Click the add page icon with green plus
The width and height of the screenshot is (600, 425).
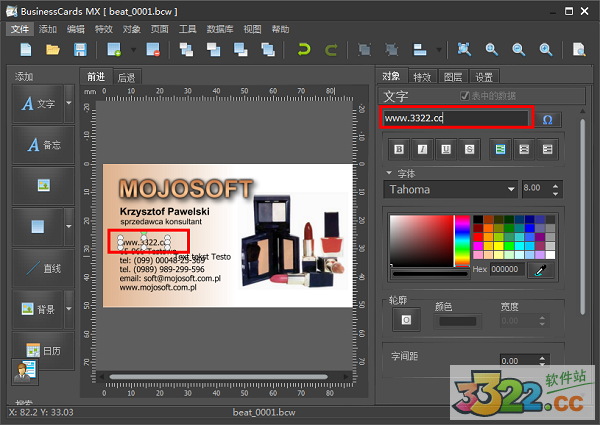coord(114,50)
